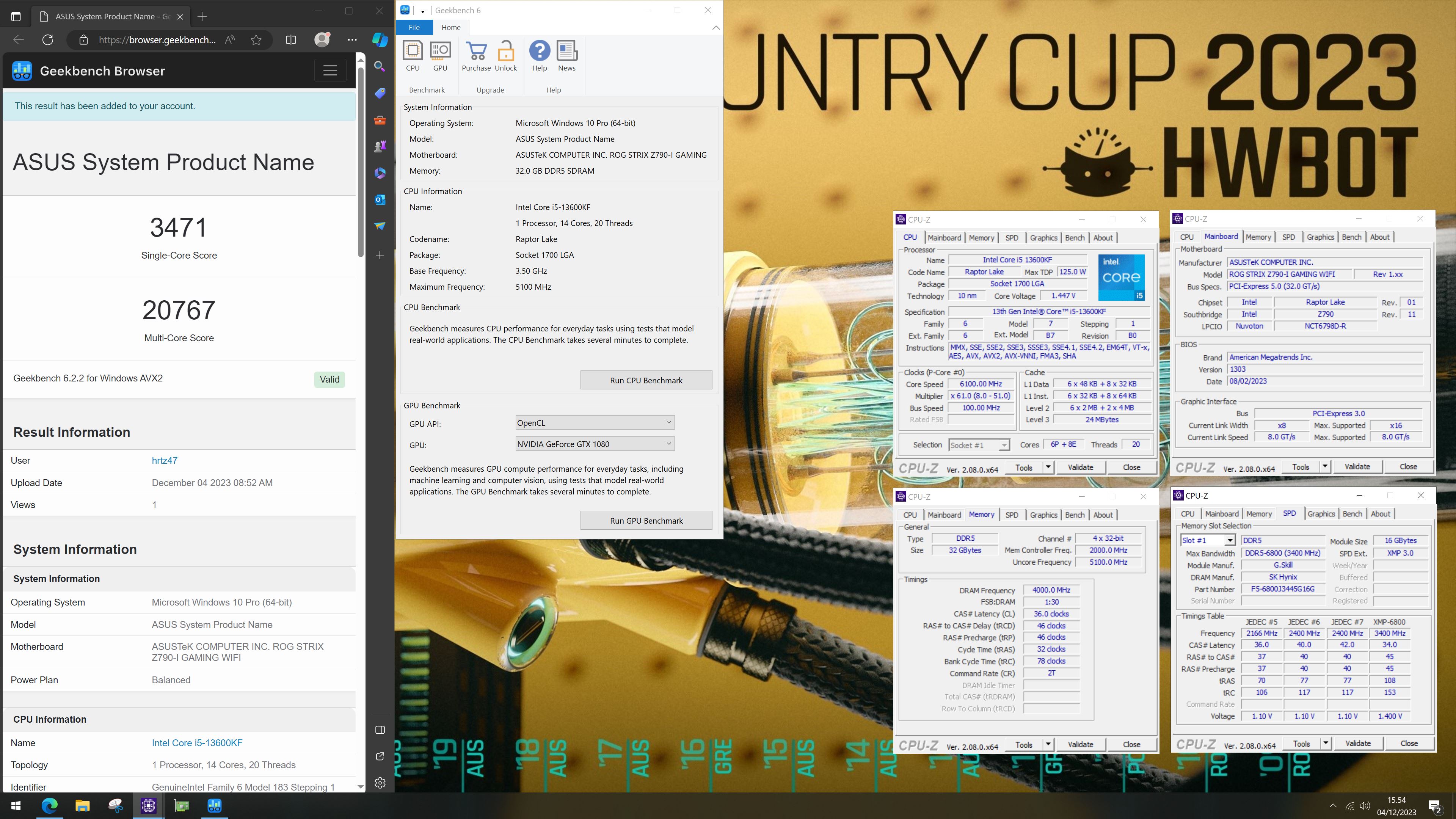Open the tools briefcase icon in Edge sidebar
Image resolution: width=1456 pixels, height=819 pixels.
coord(380,120)
